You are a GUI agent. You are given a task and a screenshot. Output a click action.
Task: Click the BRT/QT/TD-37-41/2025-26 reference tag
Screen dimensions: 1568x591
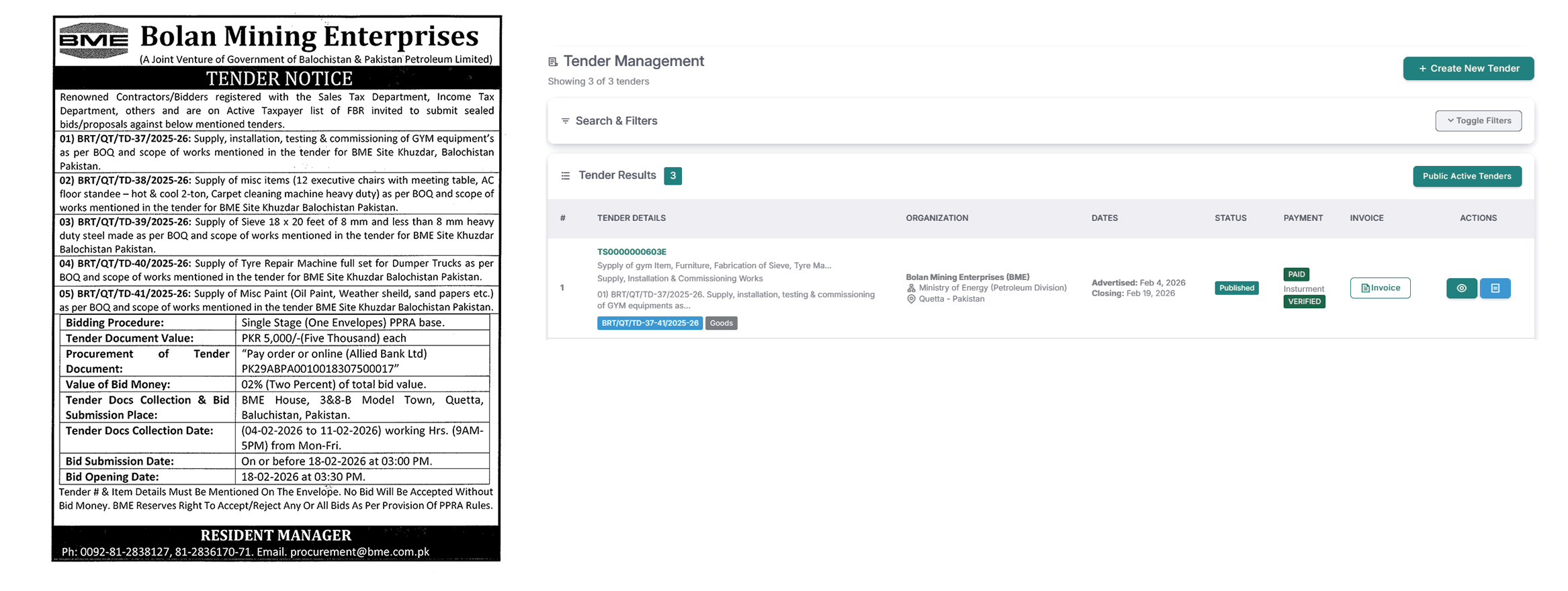point(649,323)
